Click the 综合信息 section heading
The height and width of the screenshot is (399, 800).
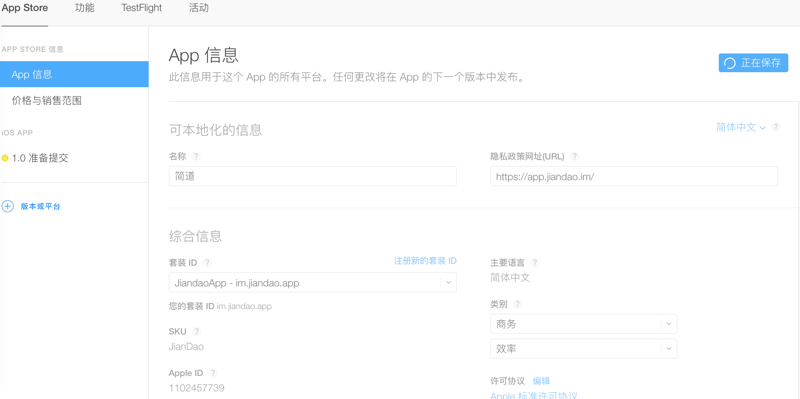click(195, 236)
